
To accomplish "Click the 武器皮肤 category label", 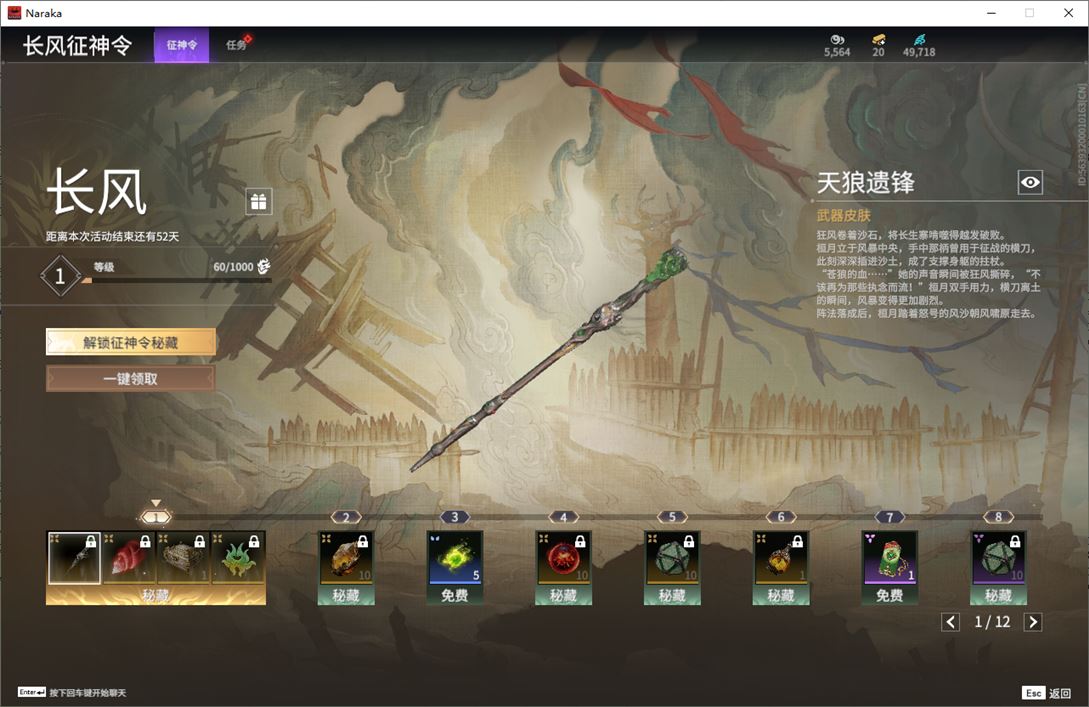I will pos(843,215).
